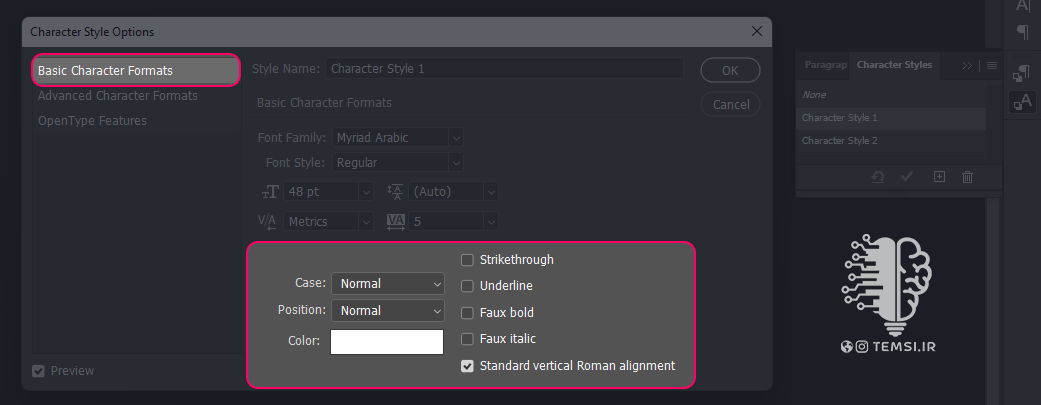Open the Font Family dropdown
The width and height of the screenshot is (1041, 405).
click(397, 138)
